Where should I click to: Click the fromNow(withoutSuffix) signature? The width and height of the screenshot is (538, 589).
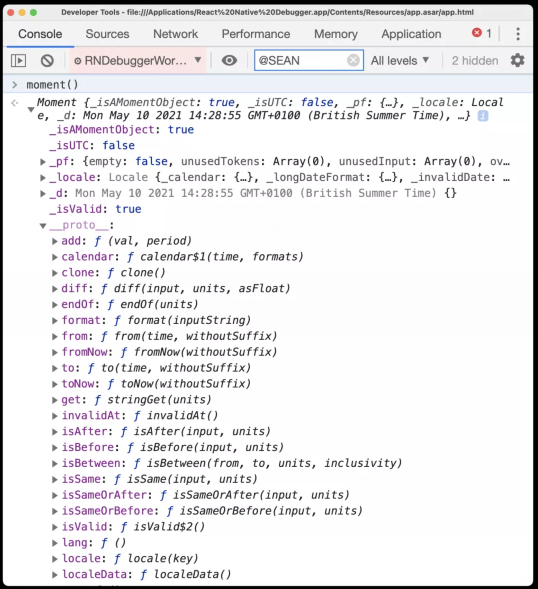[x=206, y=352]
